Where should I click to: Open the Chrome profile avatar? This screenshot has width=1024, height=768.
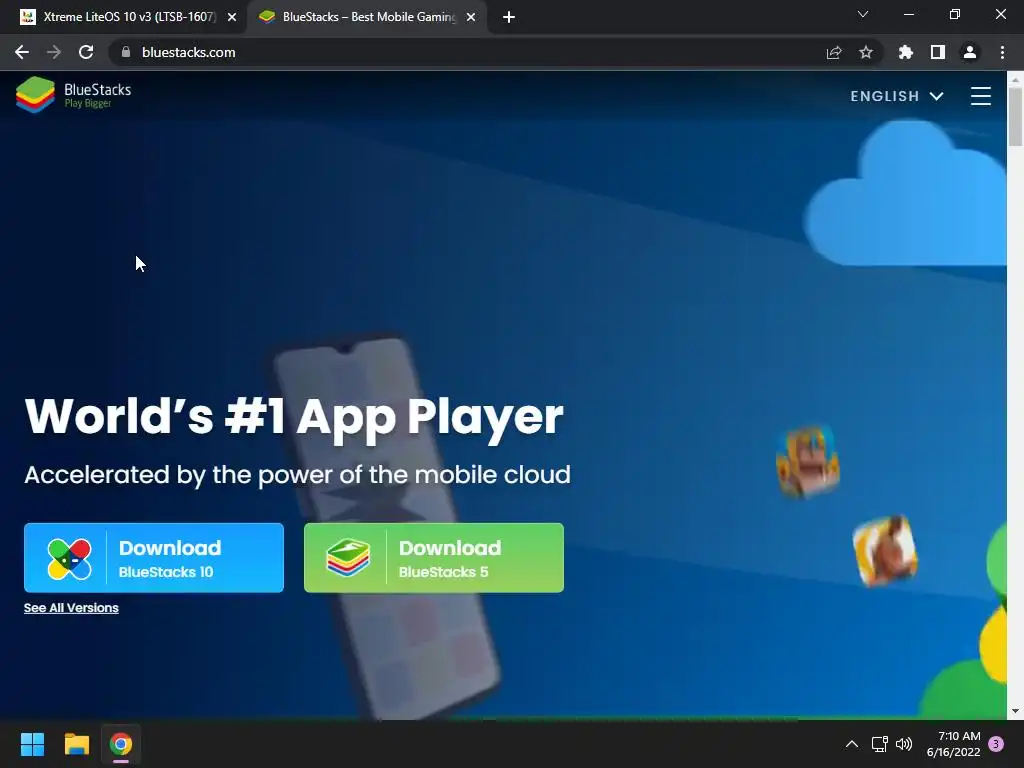970,52
